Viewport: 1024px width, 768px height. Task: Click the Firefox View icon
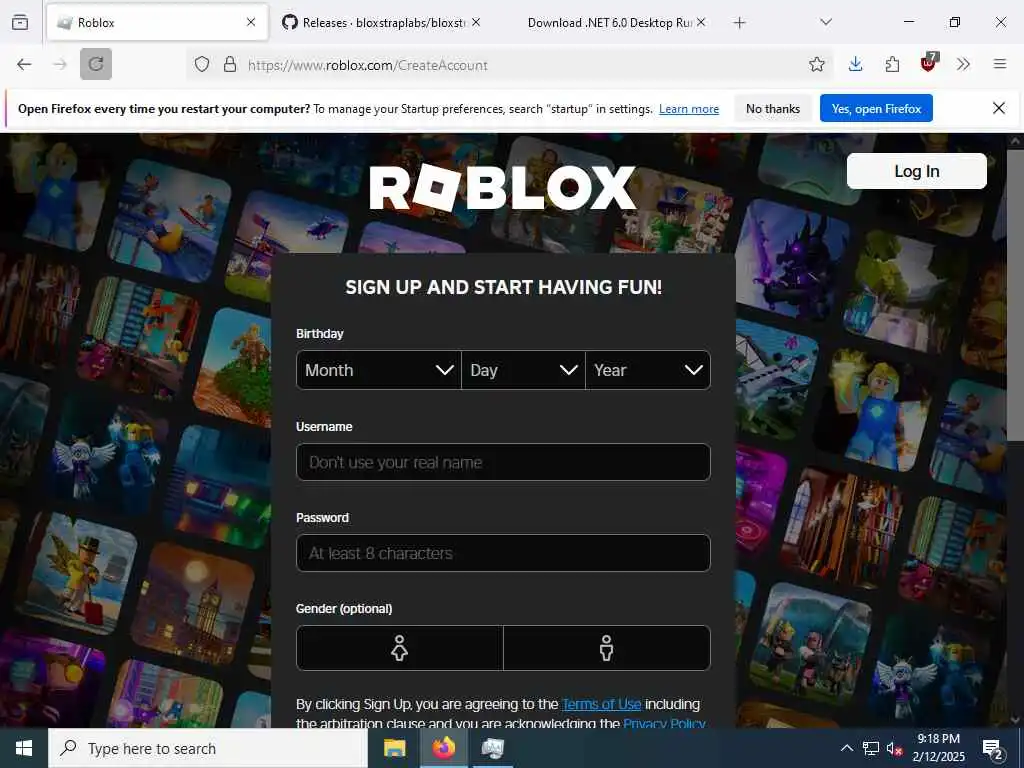20,22
